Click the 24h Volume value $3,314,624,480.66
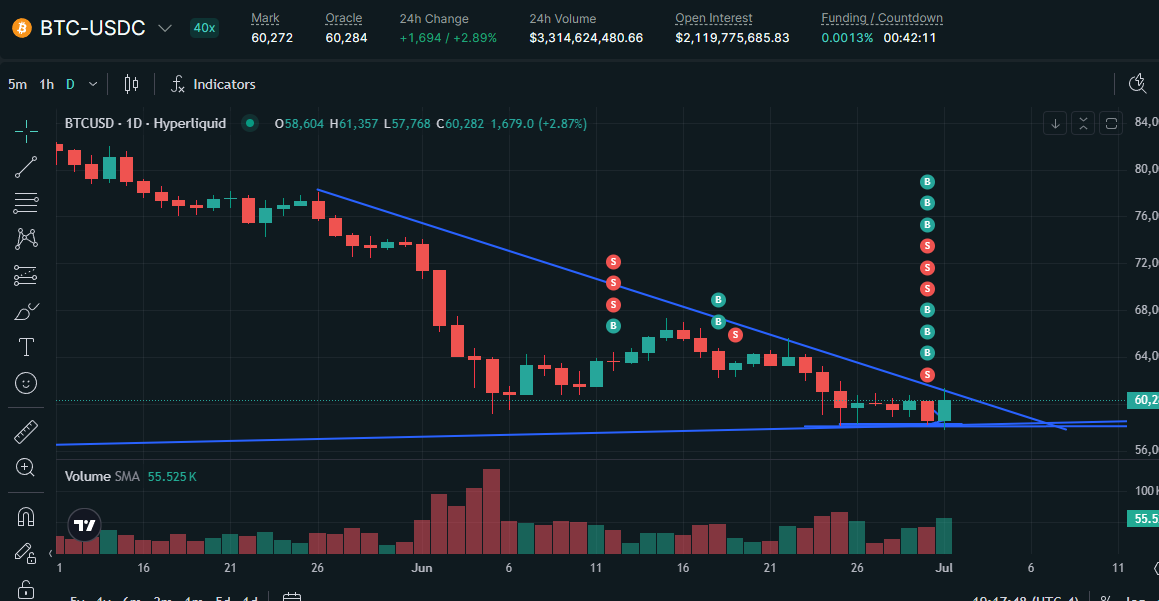Screen dimensions: 1159x601 (586, 38)
